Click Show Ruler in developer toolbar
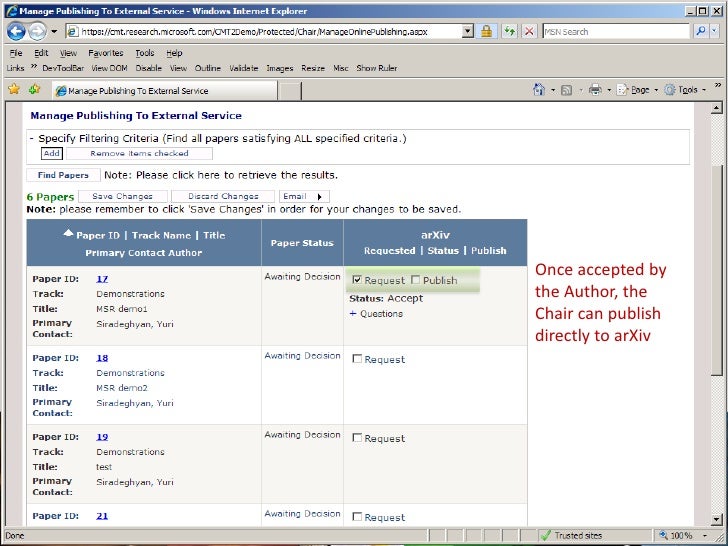Viewport: 728px width, 546px height. (x=377, y=68)
